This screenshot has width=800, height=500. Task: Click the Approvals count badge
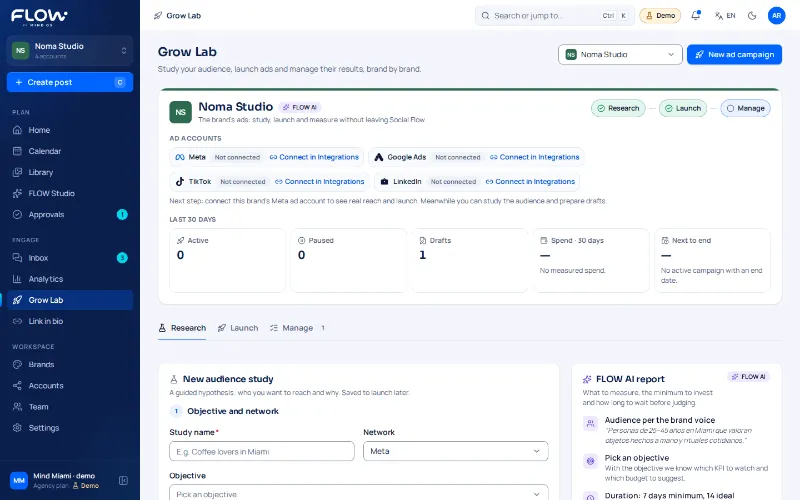(122, 214)
